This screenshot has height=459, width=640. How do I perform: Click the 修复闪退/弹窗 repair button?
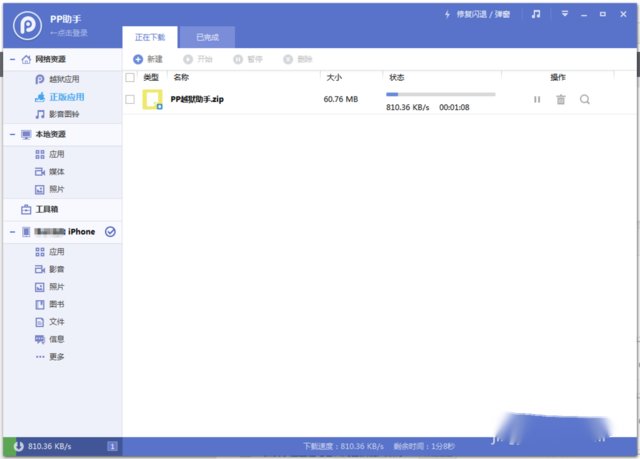click(477, 14)
